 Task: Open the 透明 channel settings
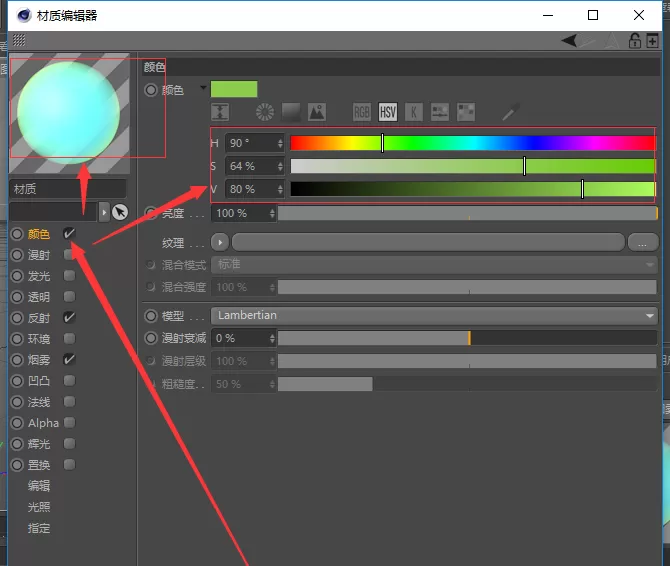tap(39, 297)
